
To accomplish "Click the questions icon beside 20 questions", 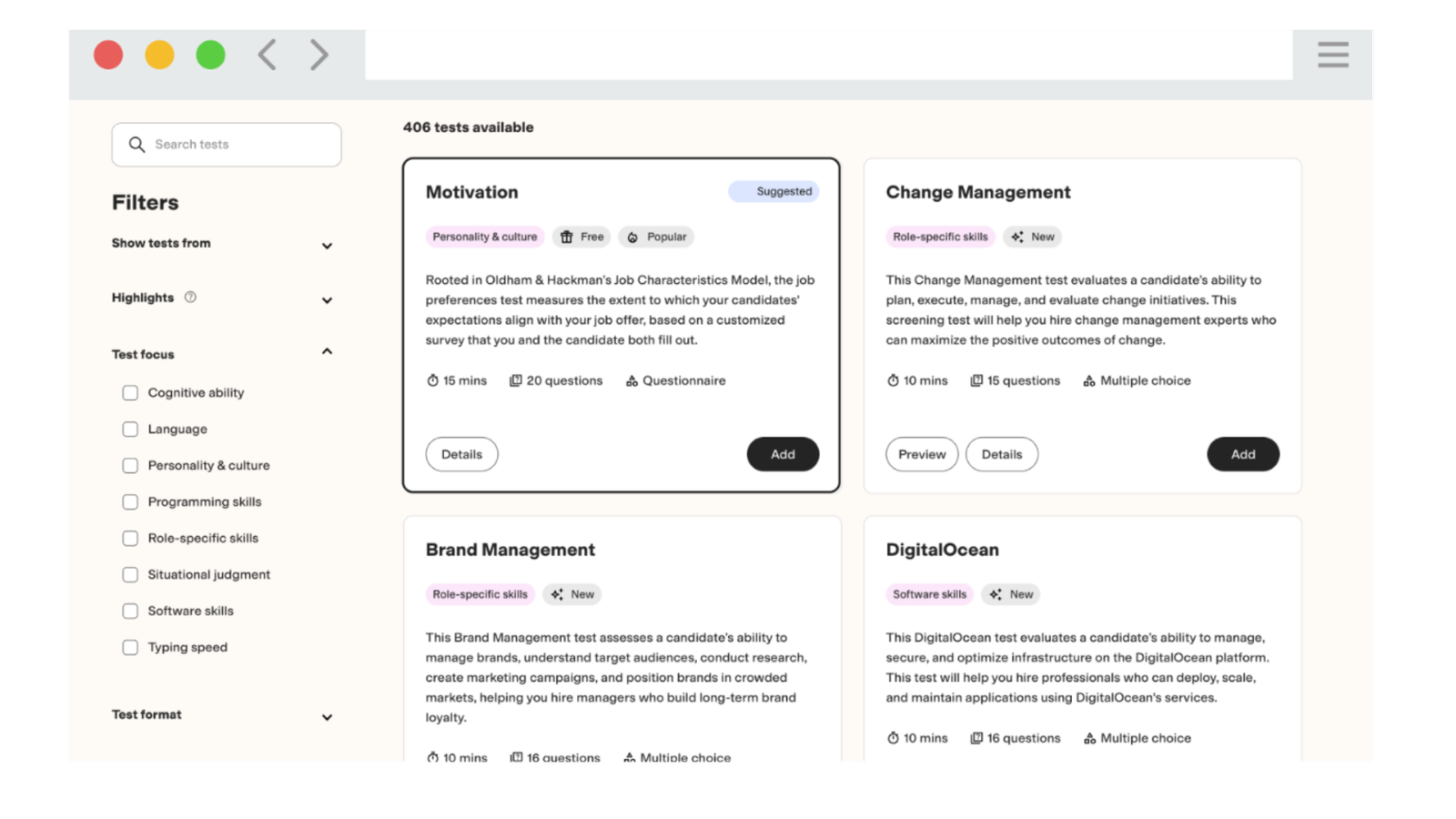I will 516,380.
